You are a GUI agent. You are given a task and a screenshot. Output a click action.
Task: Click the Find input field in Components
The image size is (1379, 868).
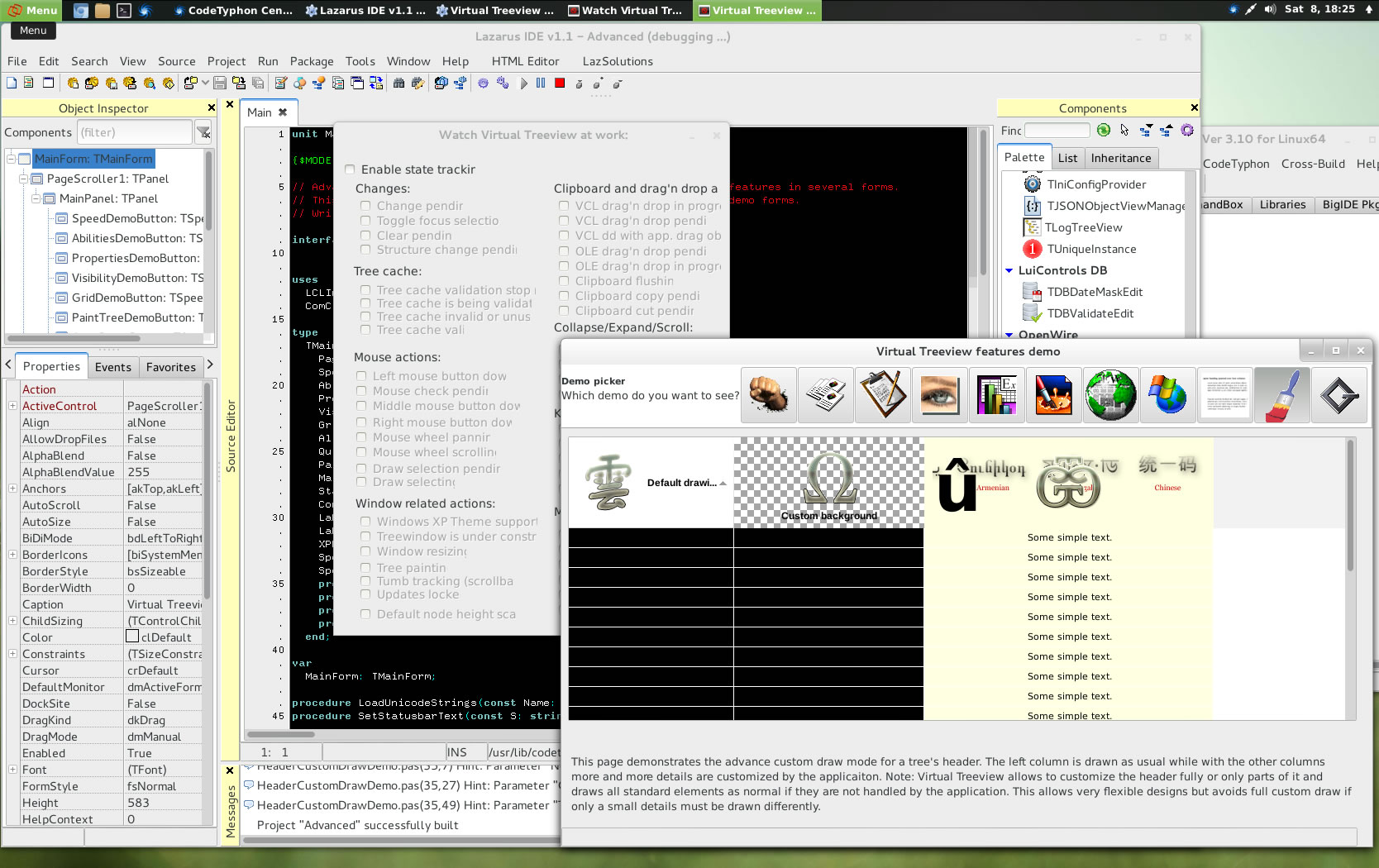point(1057,130)
